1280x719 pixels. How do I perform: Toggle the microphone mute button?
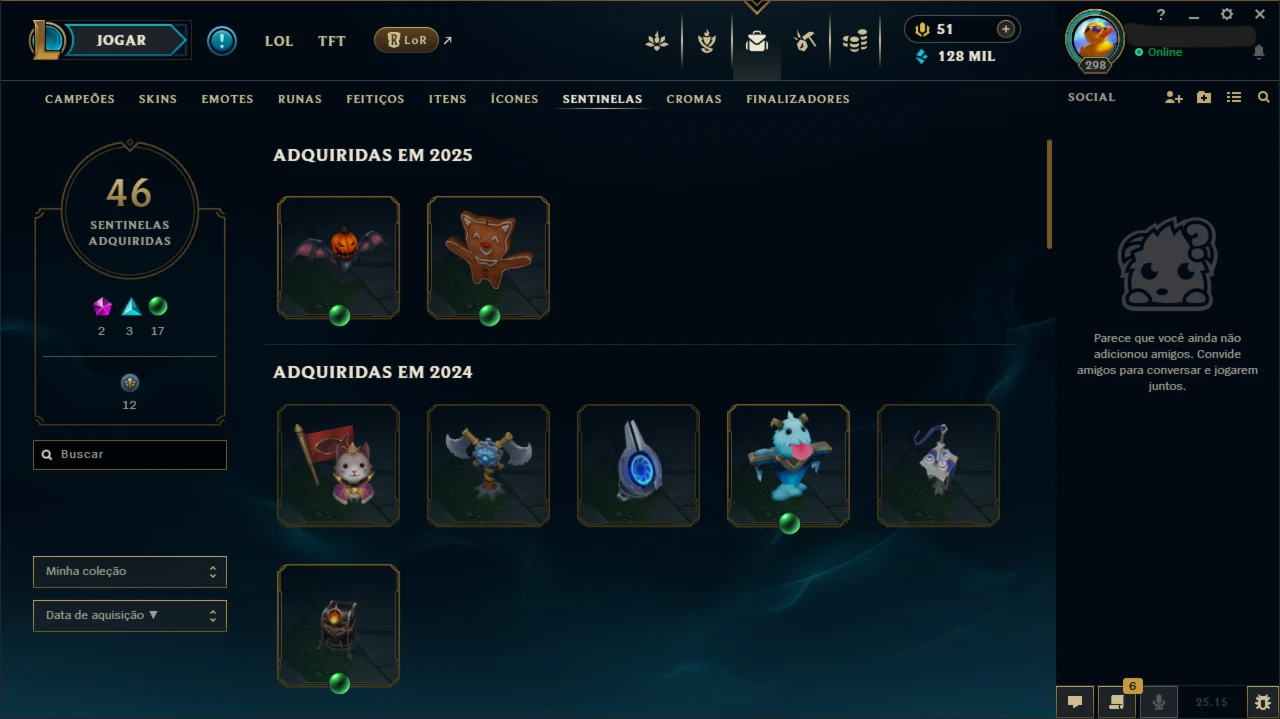(1159, 702)
